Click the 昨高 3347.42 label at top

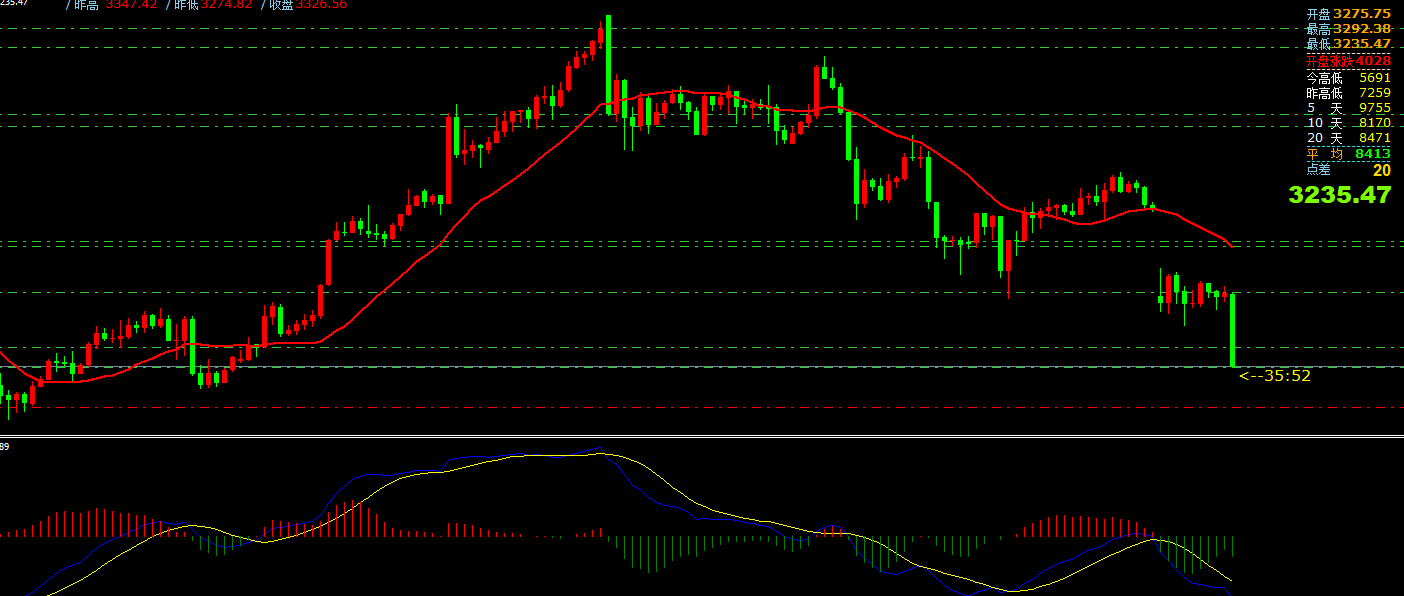(111, 5)
